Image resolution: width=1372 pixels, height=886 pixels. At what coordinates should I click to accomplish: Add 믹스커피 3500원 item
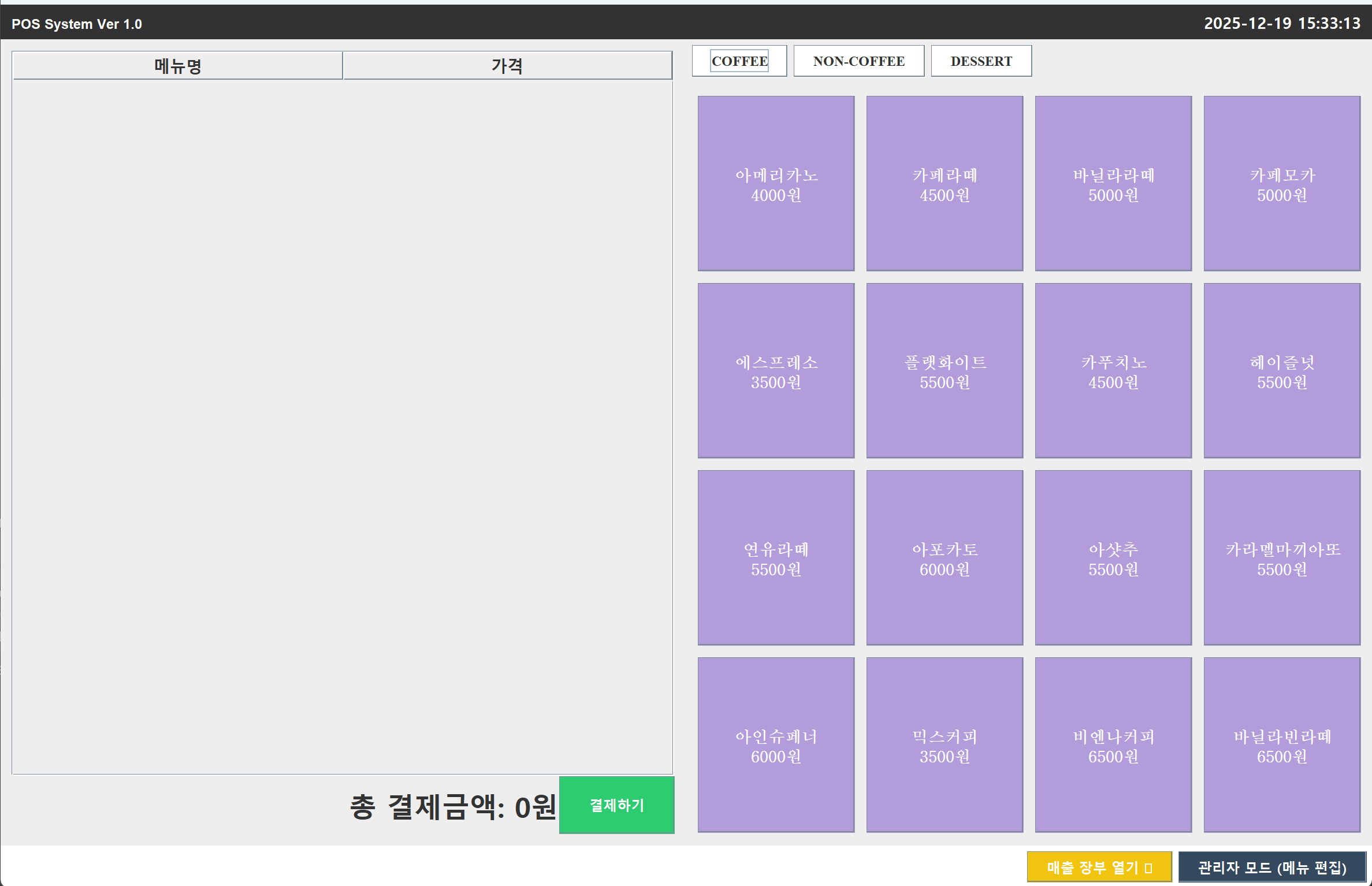pyautogui.click(x=945, y=745)
